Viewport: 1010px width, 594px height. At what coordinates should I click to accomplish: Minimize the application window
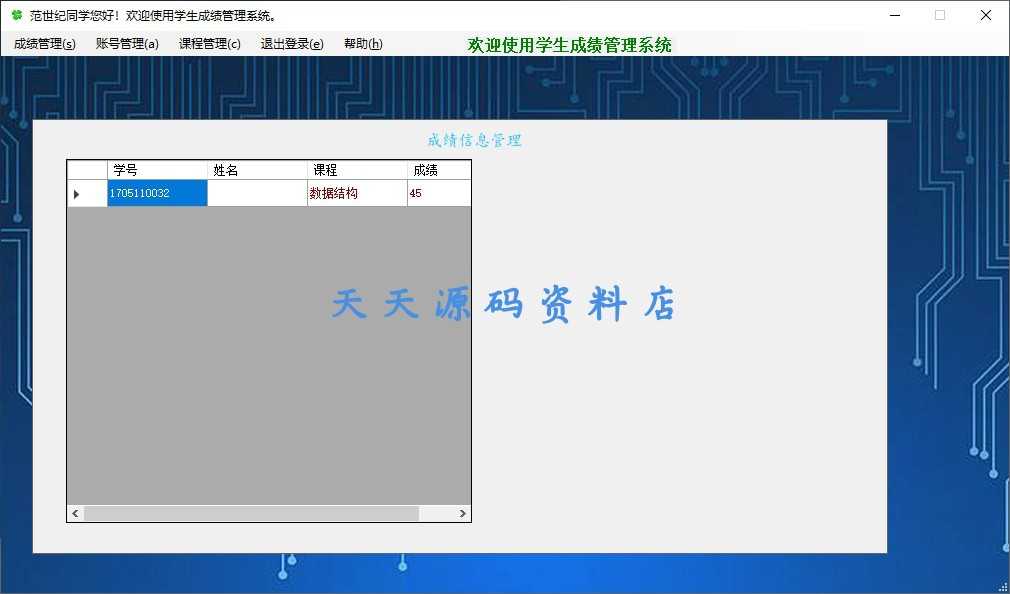coord(895,15)
